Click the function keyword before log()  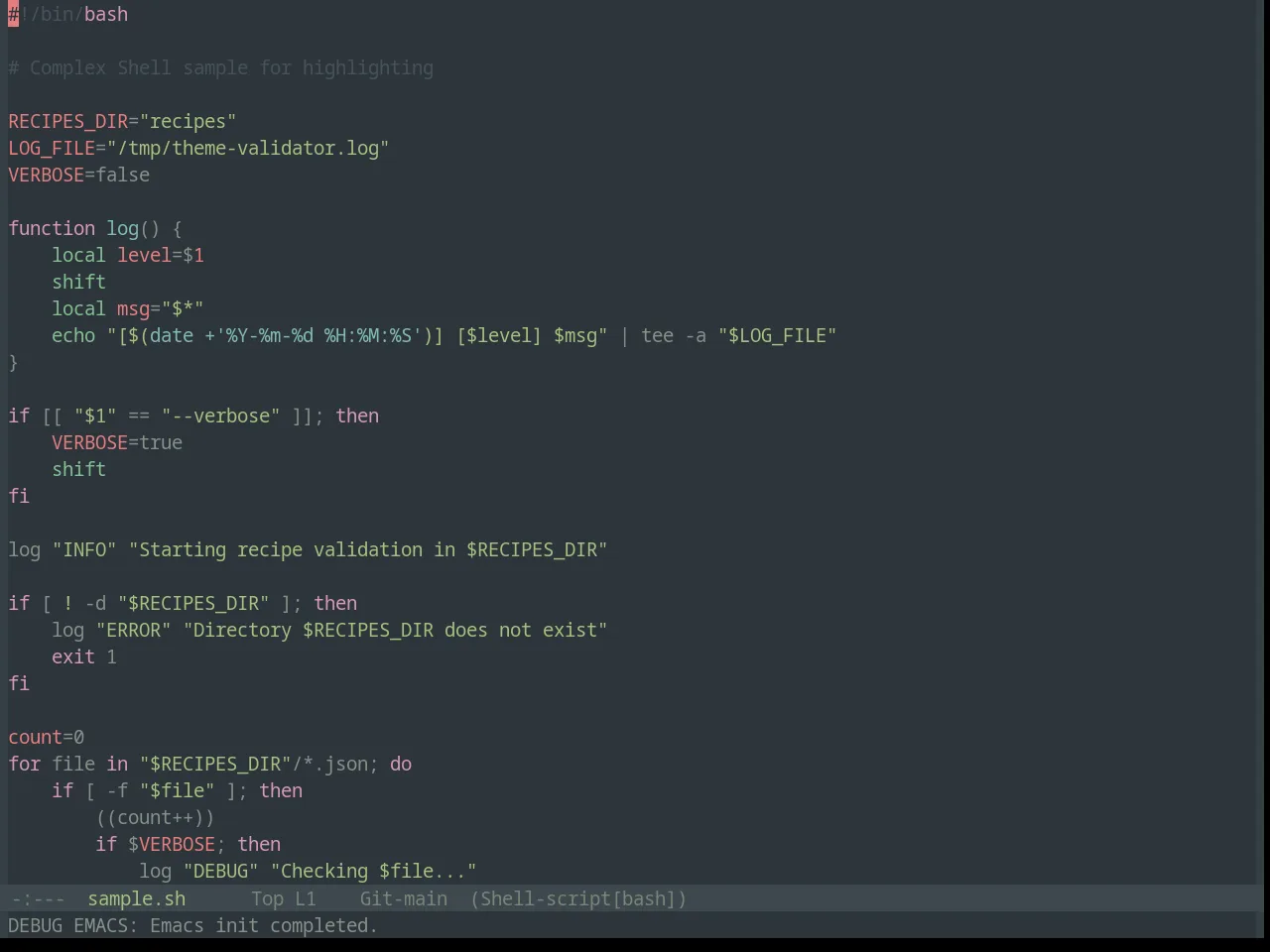click(52, 228)
